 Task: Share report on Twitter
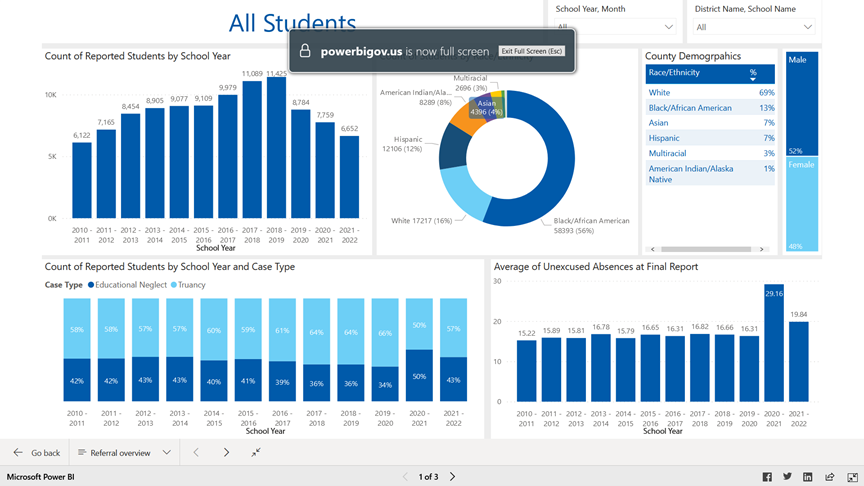point(787,477)
